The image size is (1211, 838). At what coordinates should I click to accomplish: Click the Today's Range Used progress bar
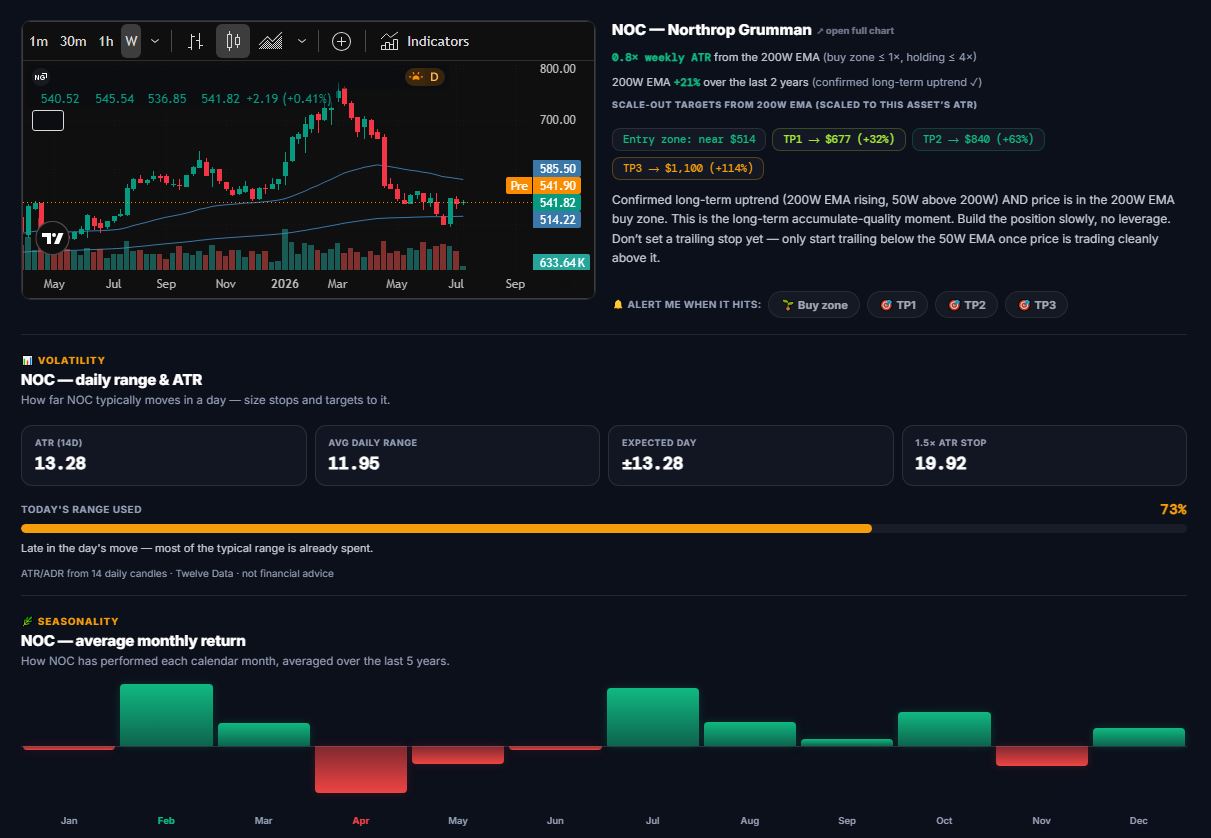pos(604,528)
